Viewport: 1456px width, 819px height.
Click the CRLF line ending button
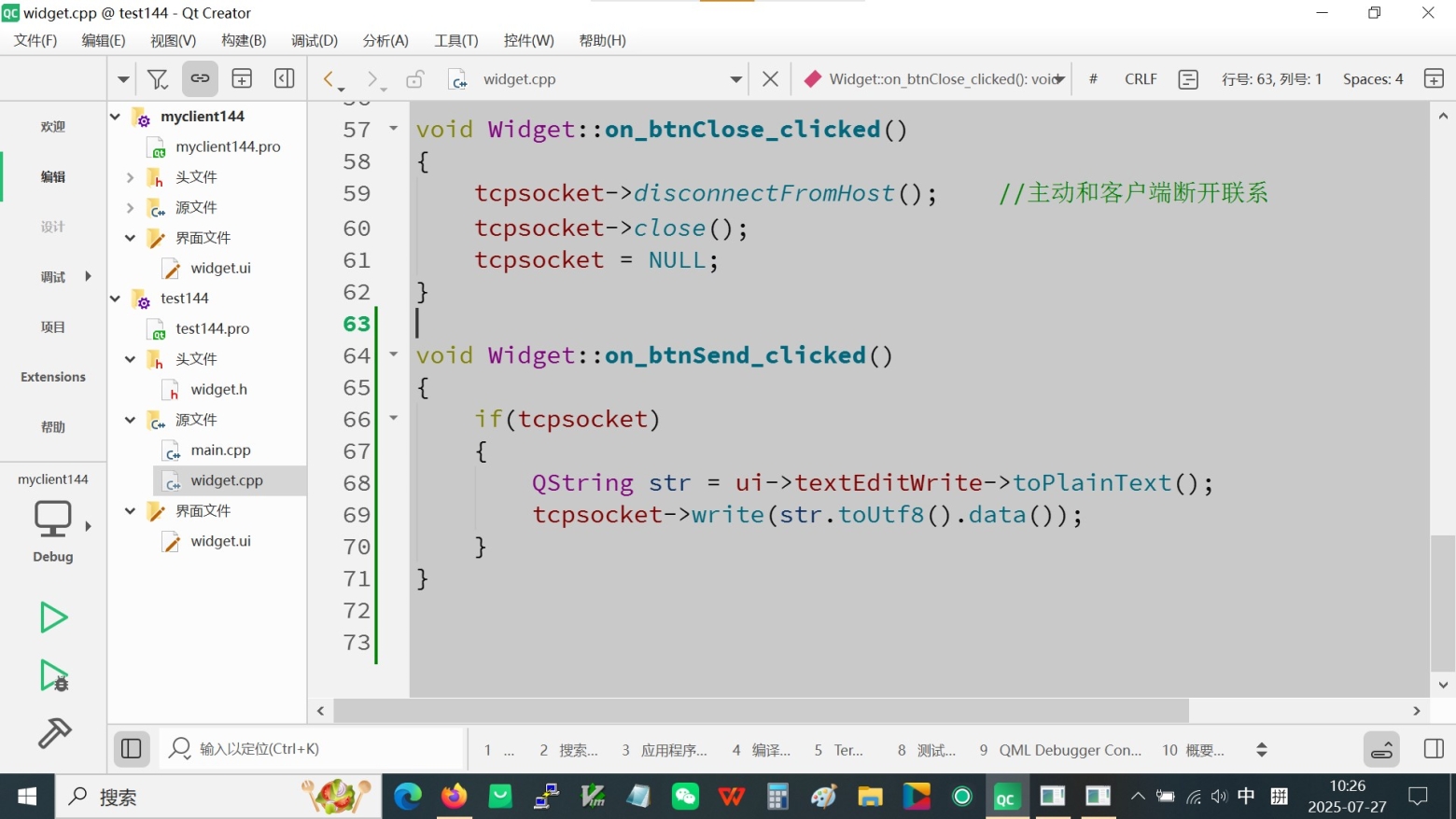pyautogui.click(x=1141, y=79)
